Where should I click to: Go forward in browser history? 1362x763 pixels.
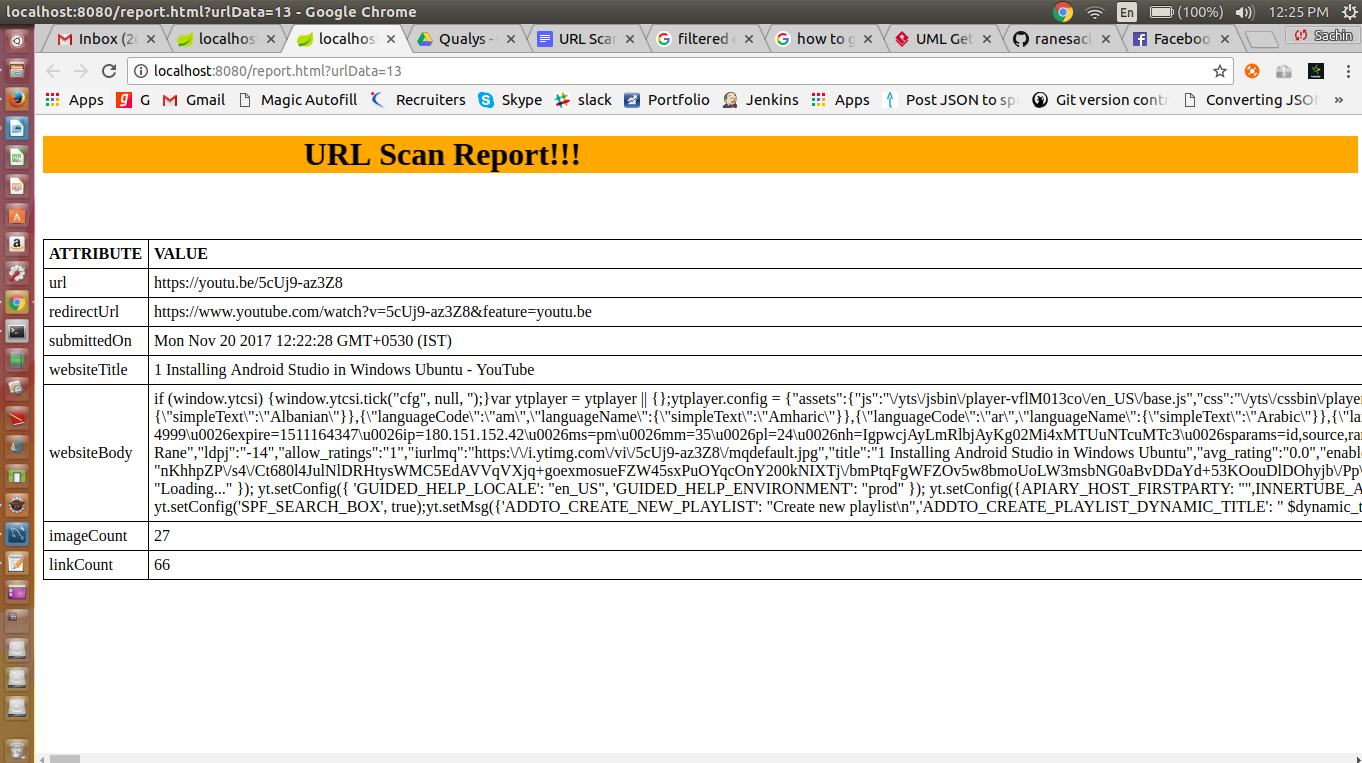[x=81, y=71]
